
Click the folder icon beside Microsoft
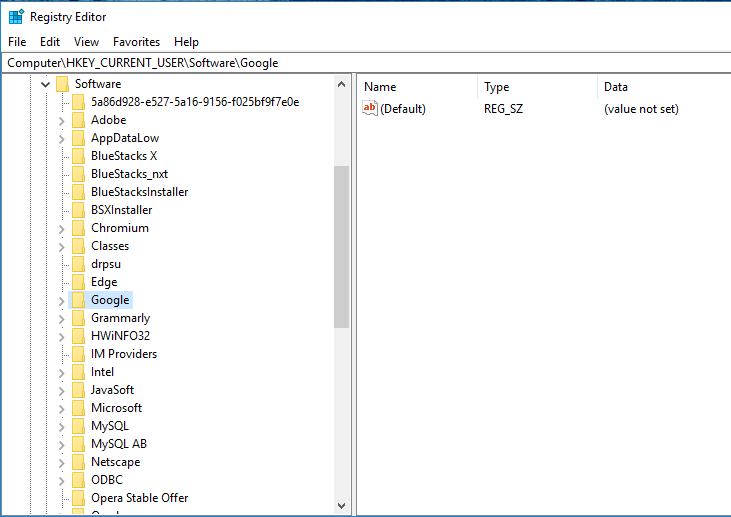tap(79, 408)
